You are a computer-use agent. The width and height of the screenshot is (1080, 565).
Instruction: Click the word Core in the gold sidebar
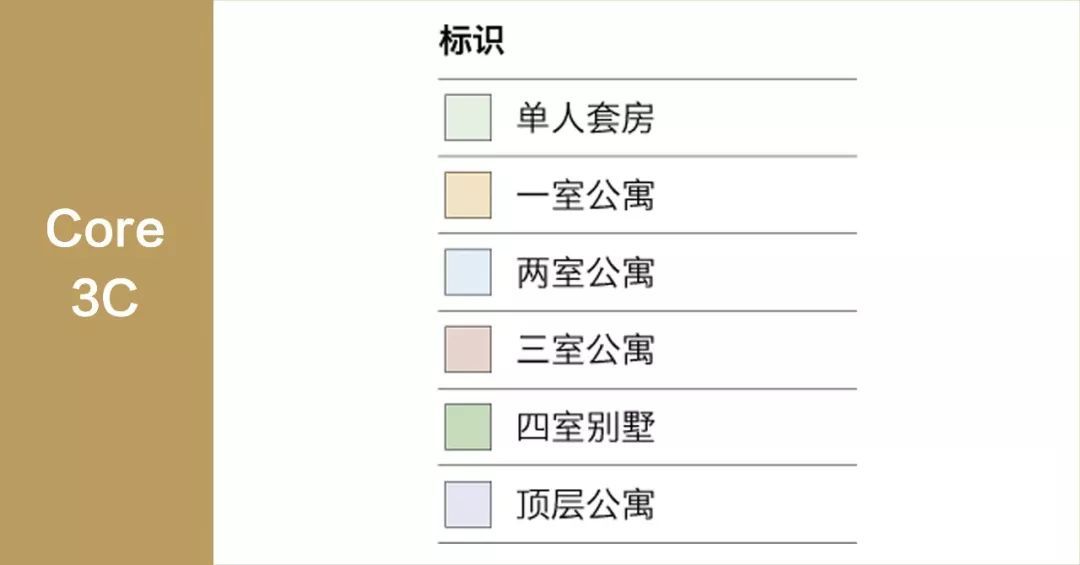(105, 229)
